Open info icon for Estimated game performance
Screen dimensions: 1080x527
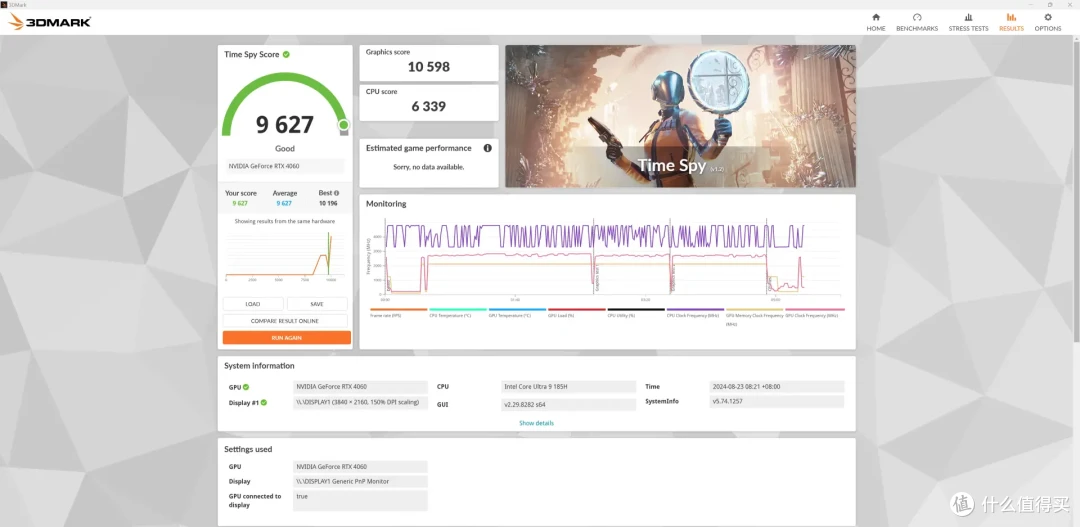tap(488, 148)
